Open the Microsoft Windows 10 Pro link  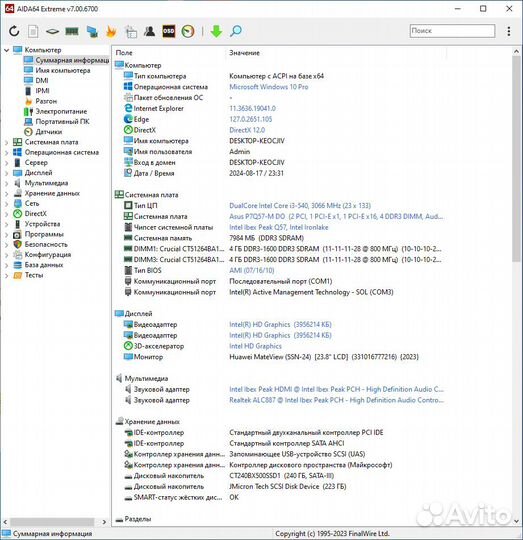[x=269, y=87]
